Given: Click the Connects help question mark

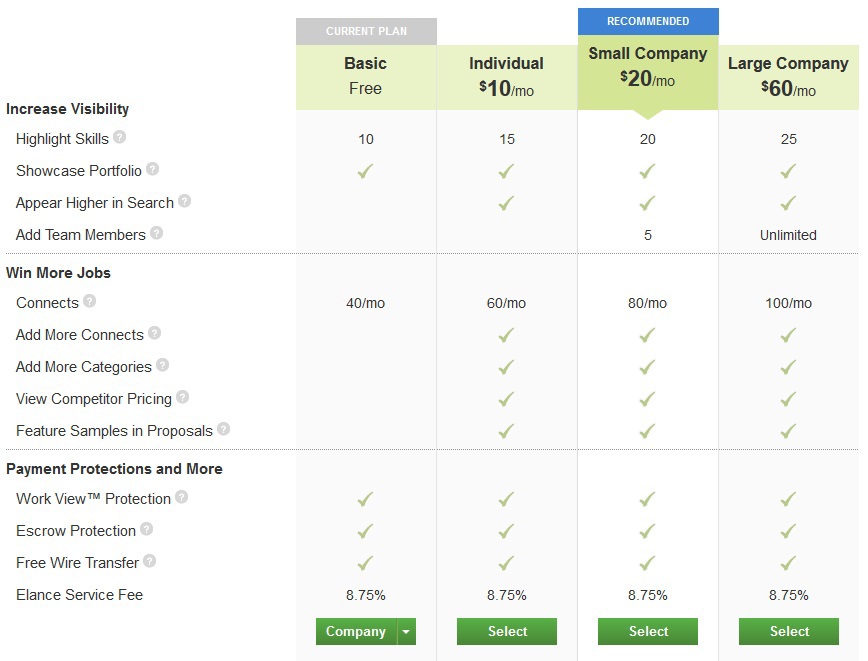Looking at the screenshot, I should click(x=90, y=301).
